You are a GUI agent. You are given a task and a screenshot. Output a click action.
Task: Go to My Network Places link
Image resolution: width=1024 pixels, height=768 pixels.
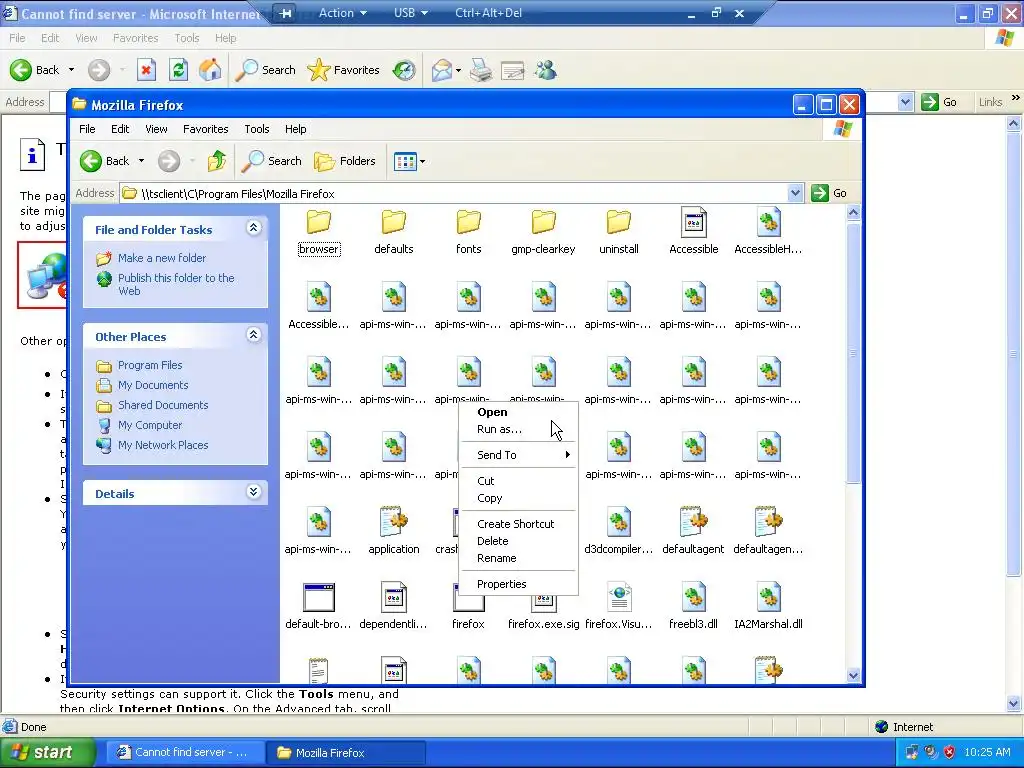[x=163, y=445]
